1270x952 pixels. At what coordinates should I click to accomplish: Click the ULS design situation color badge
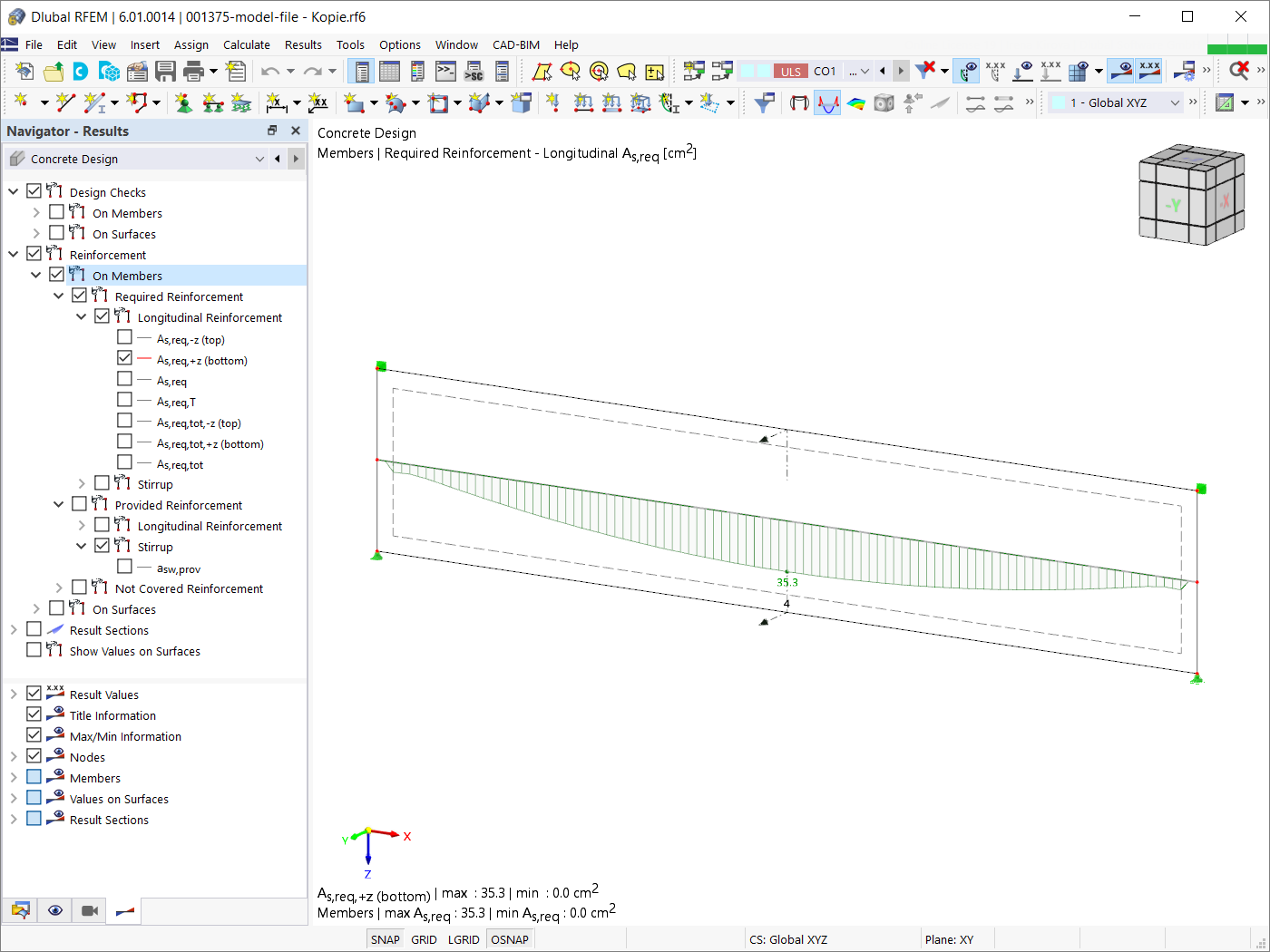[791, 71]
